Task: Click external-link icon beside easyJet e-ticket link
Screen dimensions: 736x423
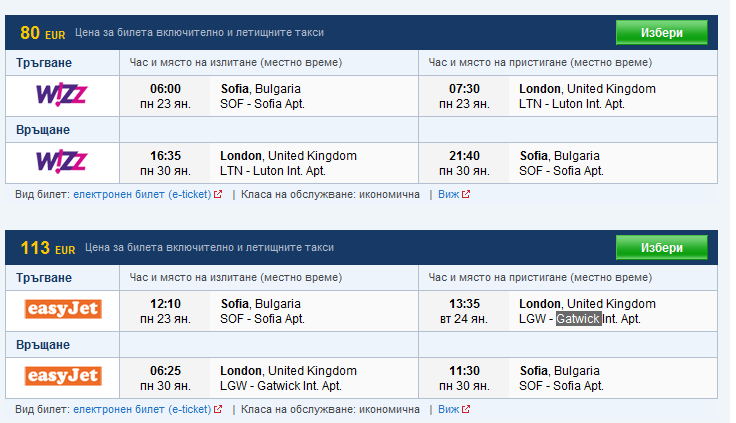Action: tap(218, 409)
